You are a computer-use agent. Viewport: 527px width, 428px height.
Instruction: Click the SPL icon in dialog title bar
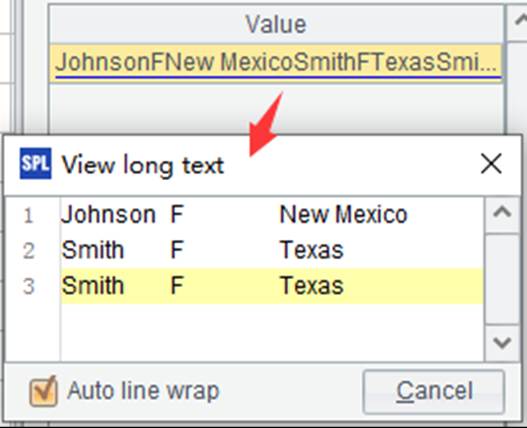pos(36,163)
